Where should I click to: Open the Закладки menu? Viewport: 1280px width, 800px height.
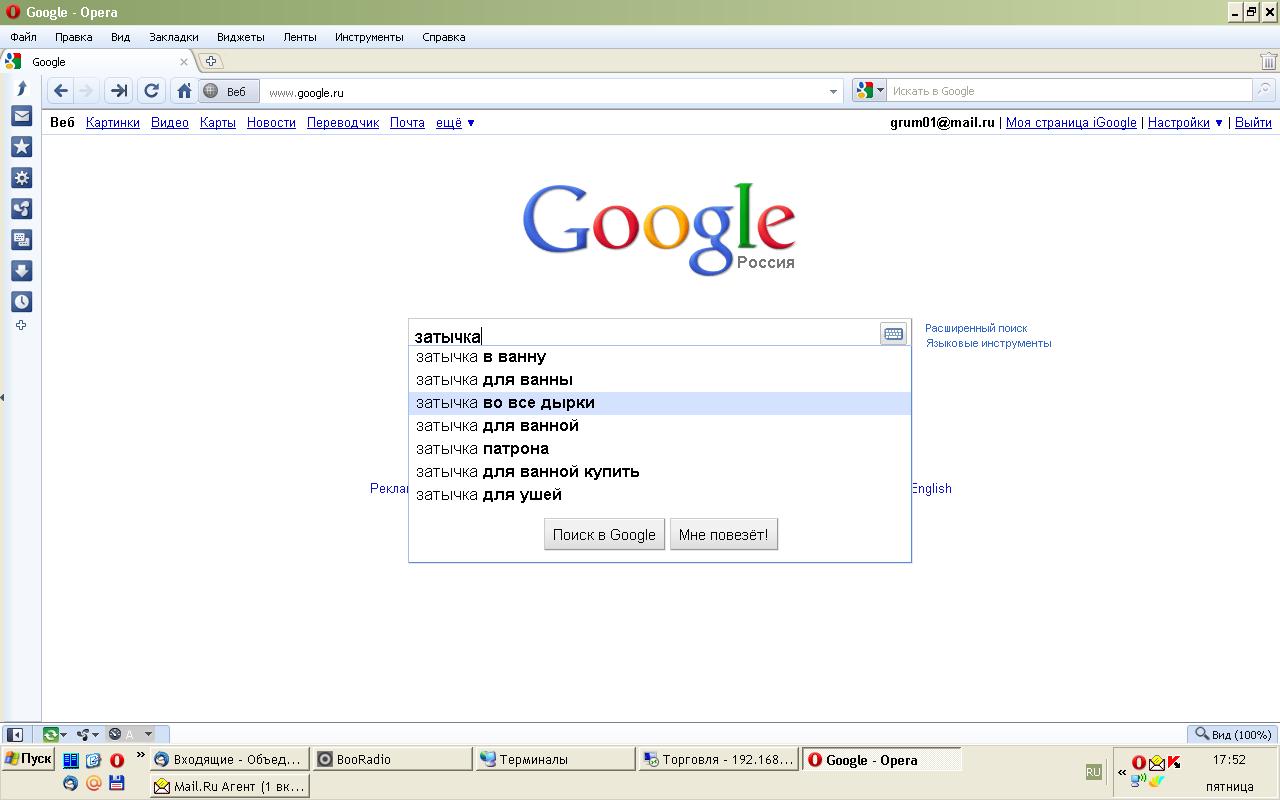(174, 37)
